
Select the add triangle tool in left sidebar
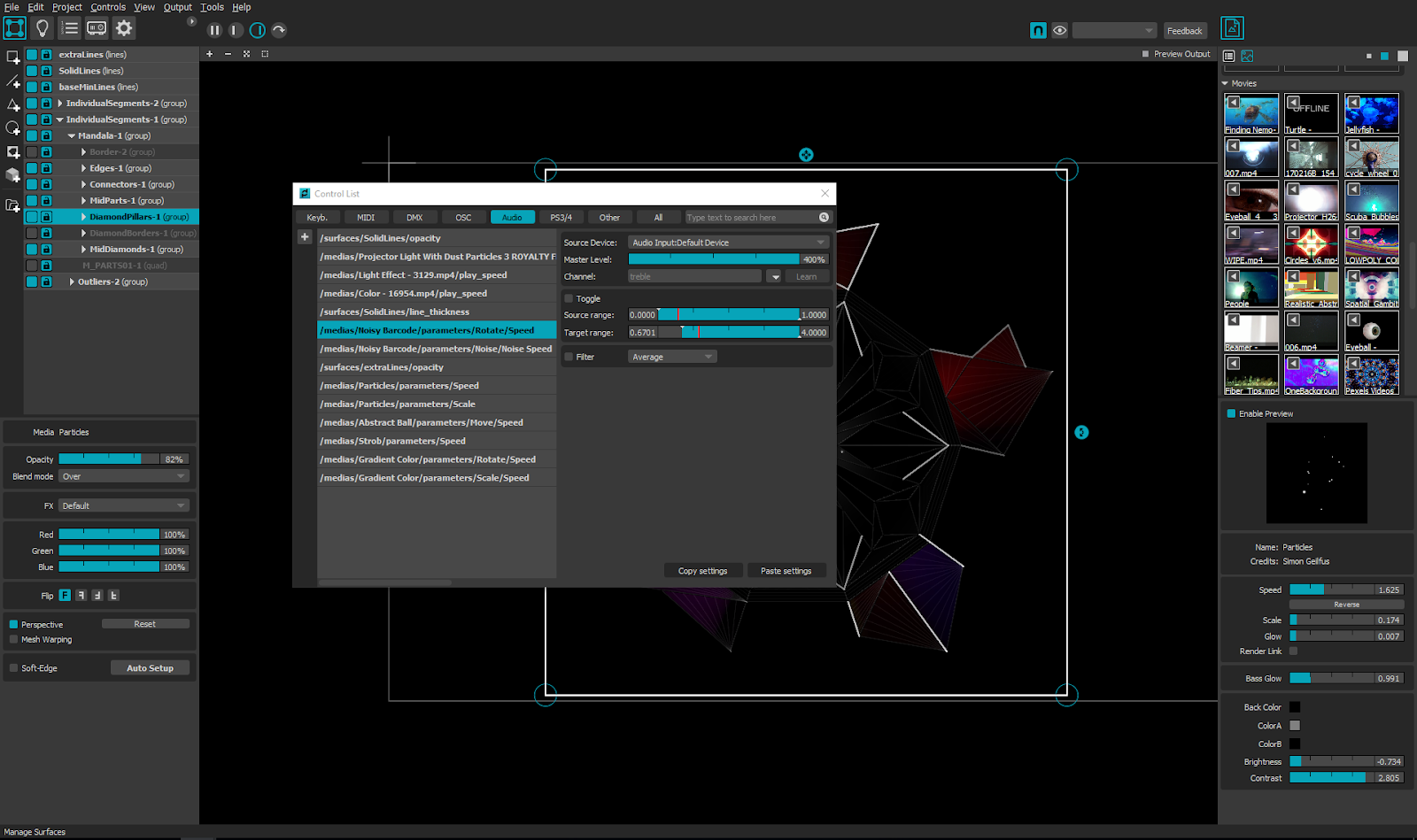point(12,104)
